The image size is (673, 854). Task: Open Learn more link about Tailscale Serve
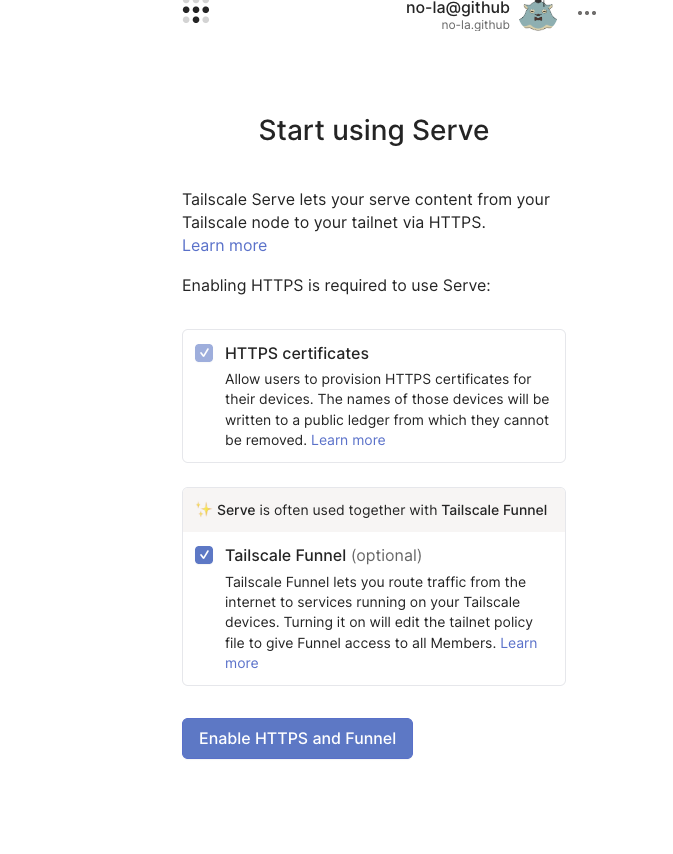[x=224, y=246]
